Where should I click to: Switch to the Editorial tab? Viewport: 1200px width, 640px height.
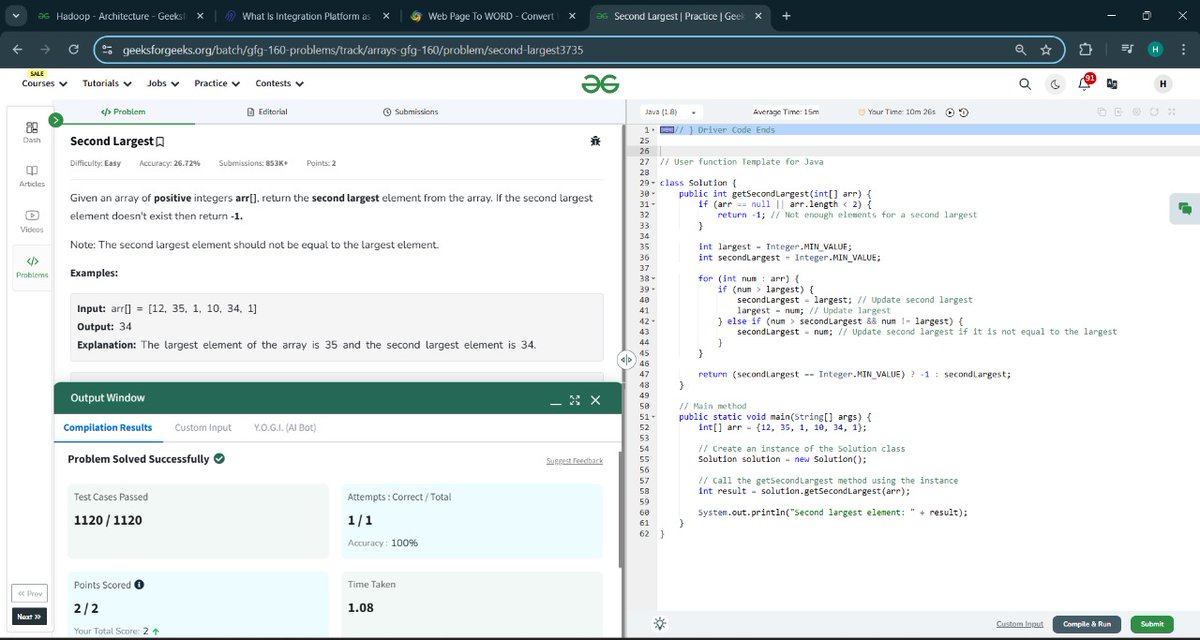click(267, 112)
